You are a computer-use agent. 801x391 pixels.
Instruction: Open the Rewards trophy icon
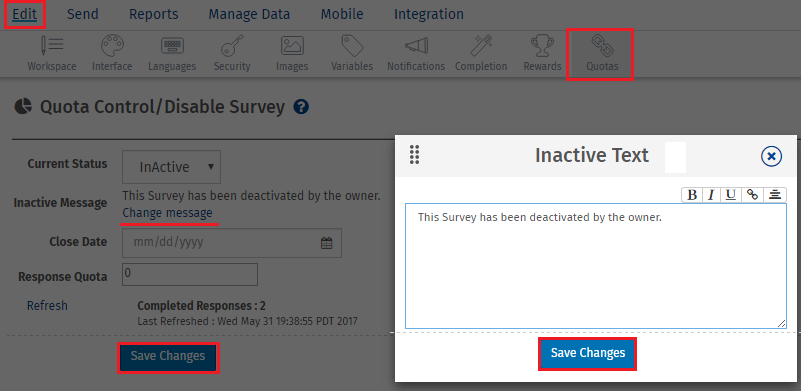click(542, 46)
